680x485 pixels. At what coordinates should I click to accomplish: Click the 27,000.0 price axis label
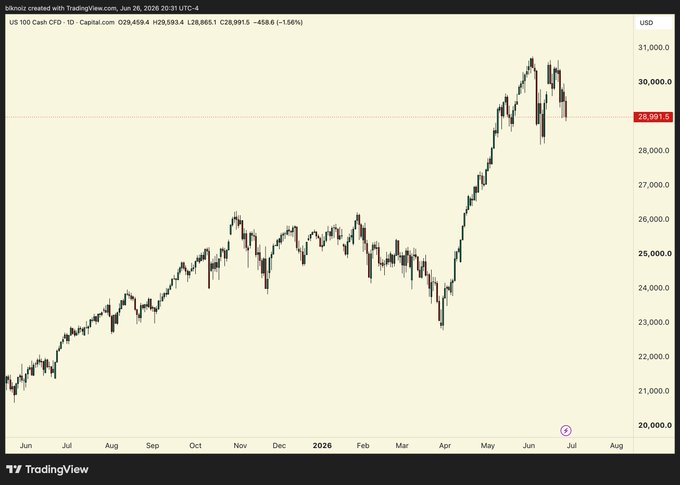tap(654, 185)
